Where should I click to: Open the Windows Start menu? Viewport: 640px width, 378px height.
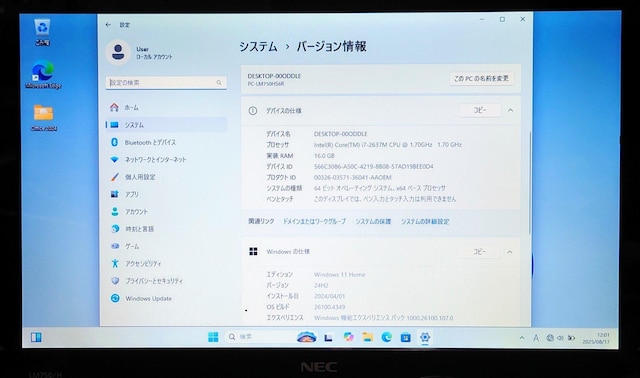pos(213,337)
